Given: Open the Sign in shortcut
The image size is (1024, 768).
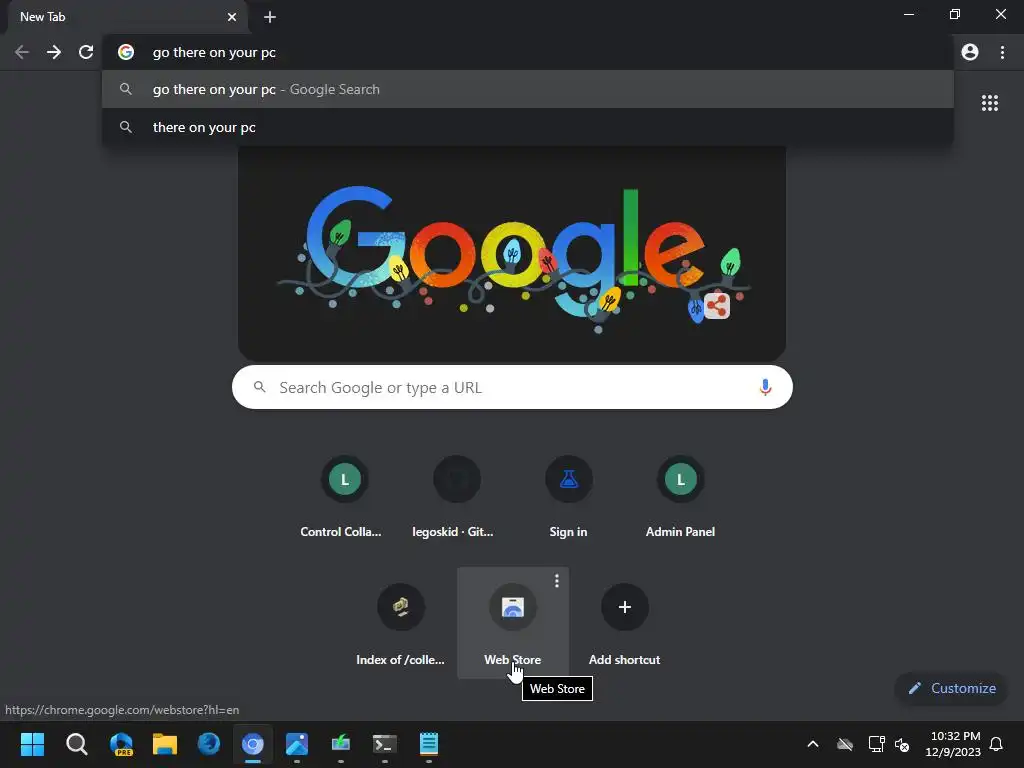Looking at the screenshot, I should tap(568, 498).
